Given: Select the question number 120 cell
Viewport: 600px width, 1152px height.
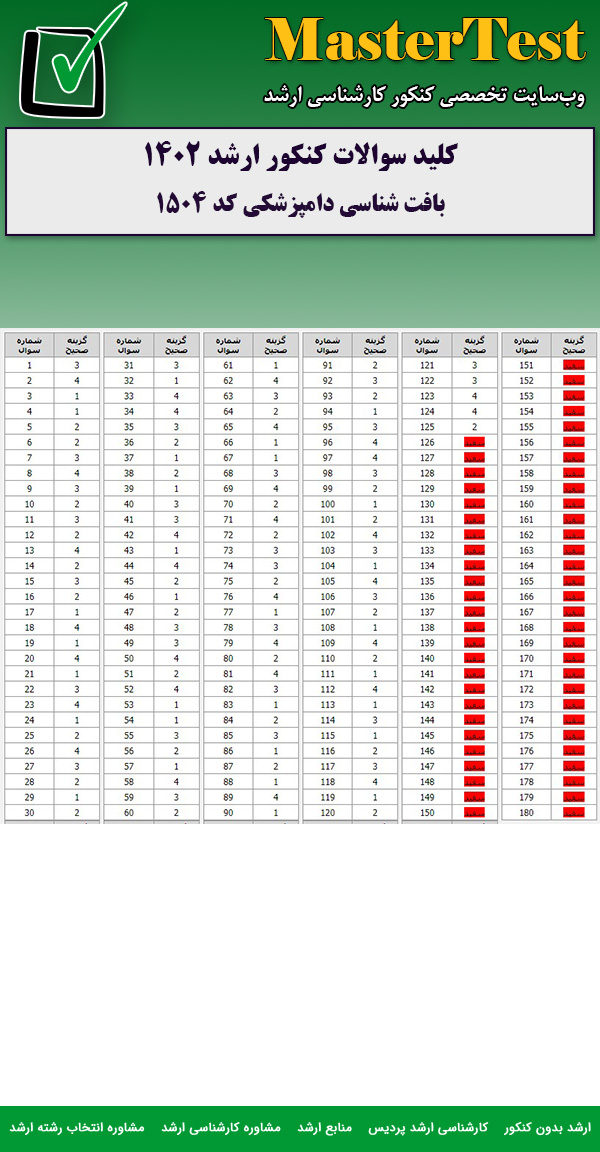Looking at the screenshot, I should click(327, 813).
